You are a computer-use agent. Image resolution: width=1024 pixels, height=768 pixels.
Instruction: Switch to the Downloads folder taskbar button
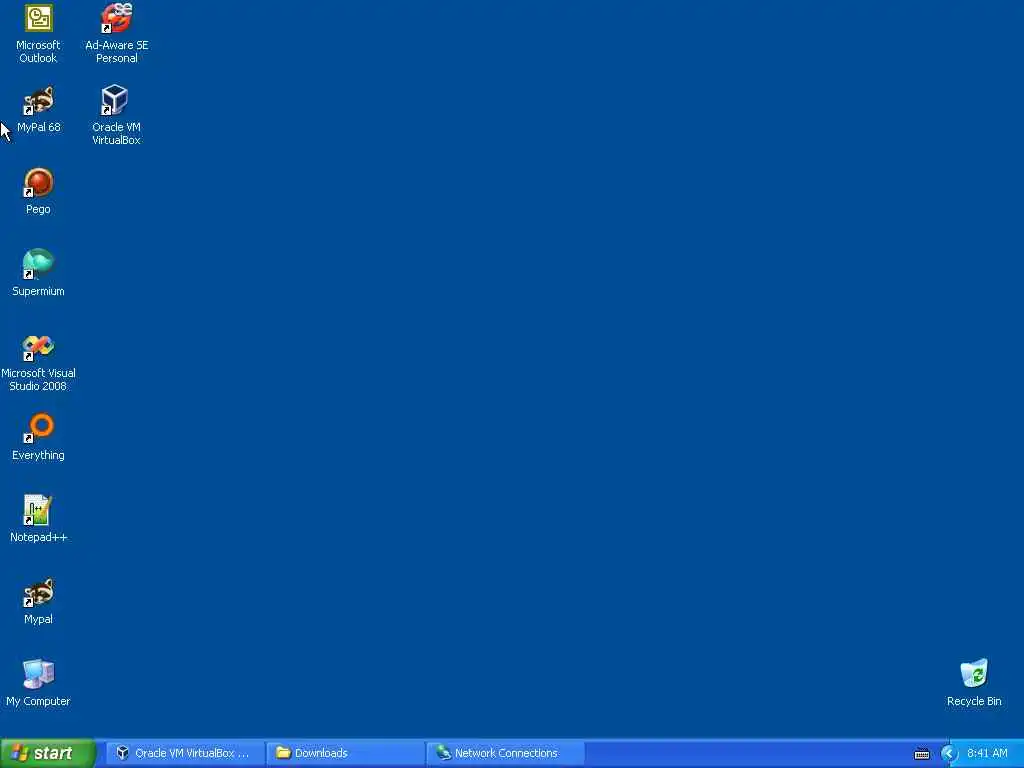click(x=345, y=753)
